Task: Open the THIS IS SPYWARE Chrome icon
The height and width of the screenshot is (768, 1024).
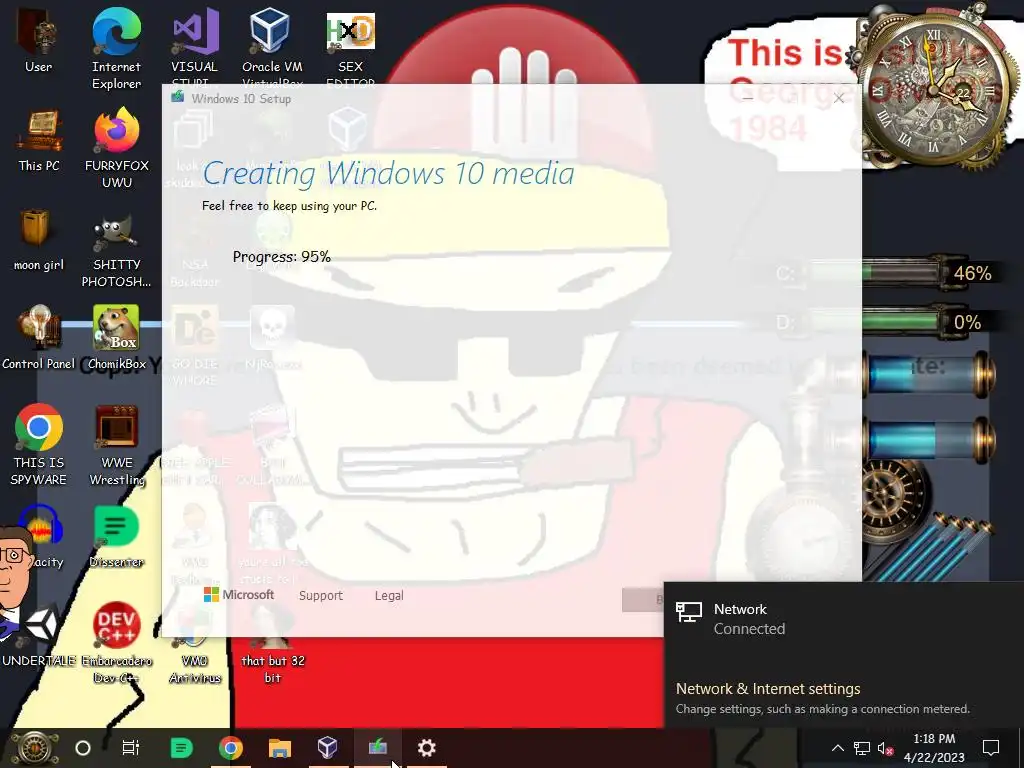Action: click(x=39, y=445)
